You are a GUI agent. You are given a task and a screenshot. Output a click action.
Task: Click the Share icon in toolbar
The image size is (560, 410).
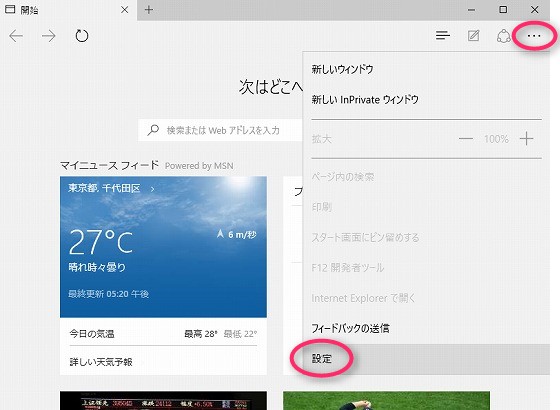click(x=504, y=36)
